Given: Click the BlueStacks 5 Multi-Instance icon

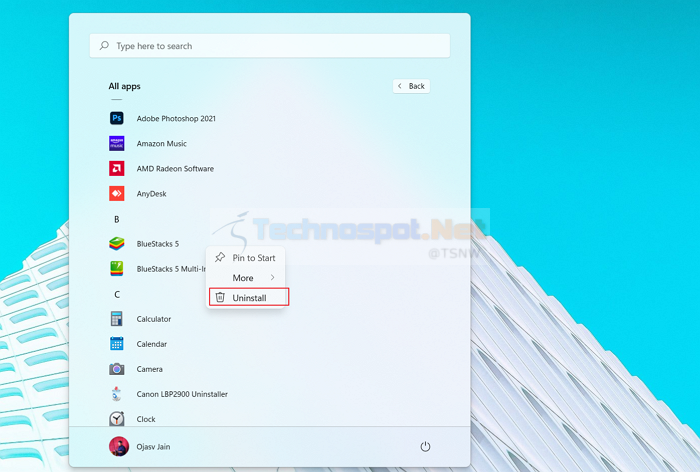Looking at the screenshot, I should pos(117,268).
